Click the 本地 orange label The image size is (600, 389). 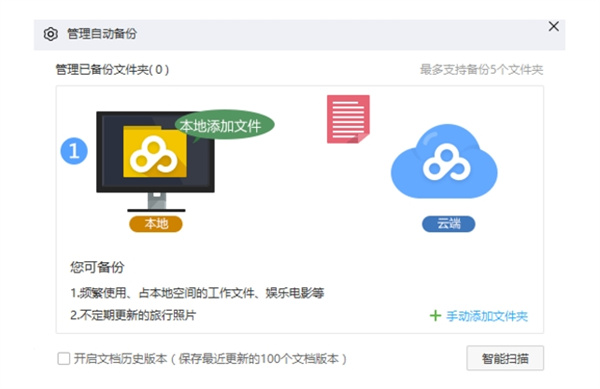tap(156, 224)
